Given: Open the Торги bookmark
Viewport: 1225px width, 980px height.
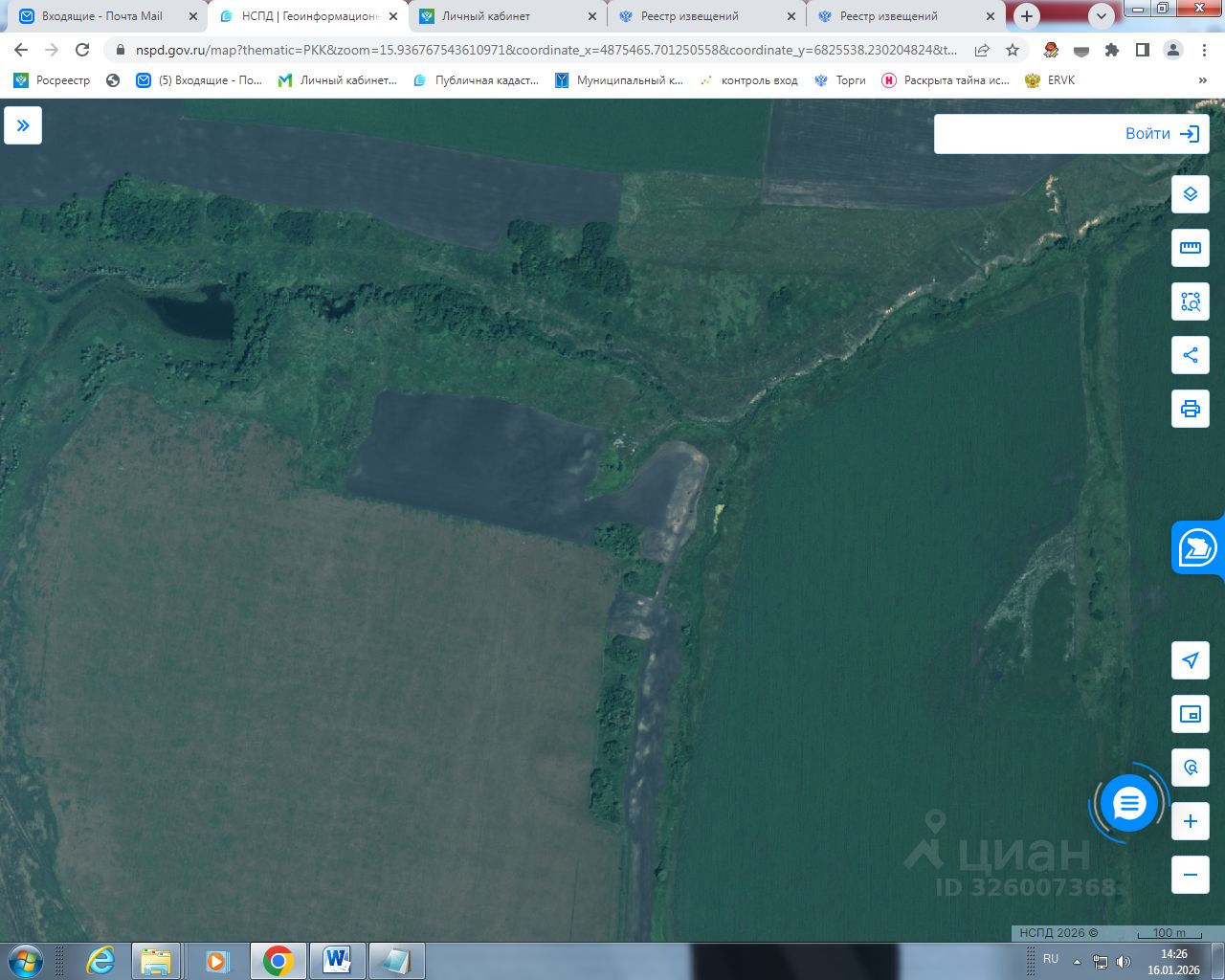Looking at the screenshot, I should coord(840,80).
